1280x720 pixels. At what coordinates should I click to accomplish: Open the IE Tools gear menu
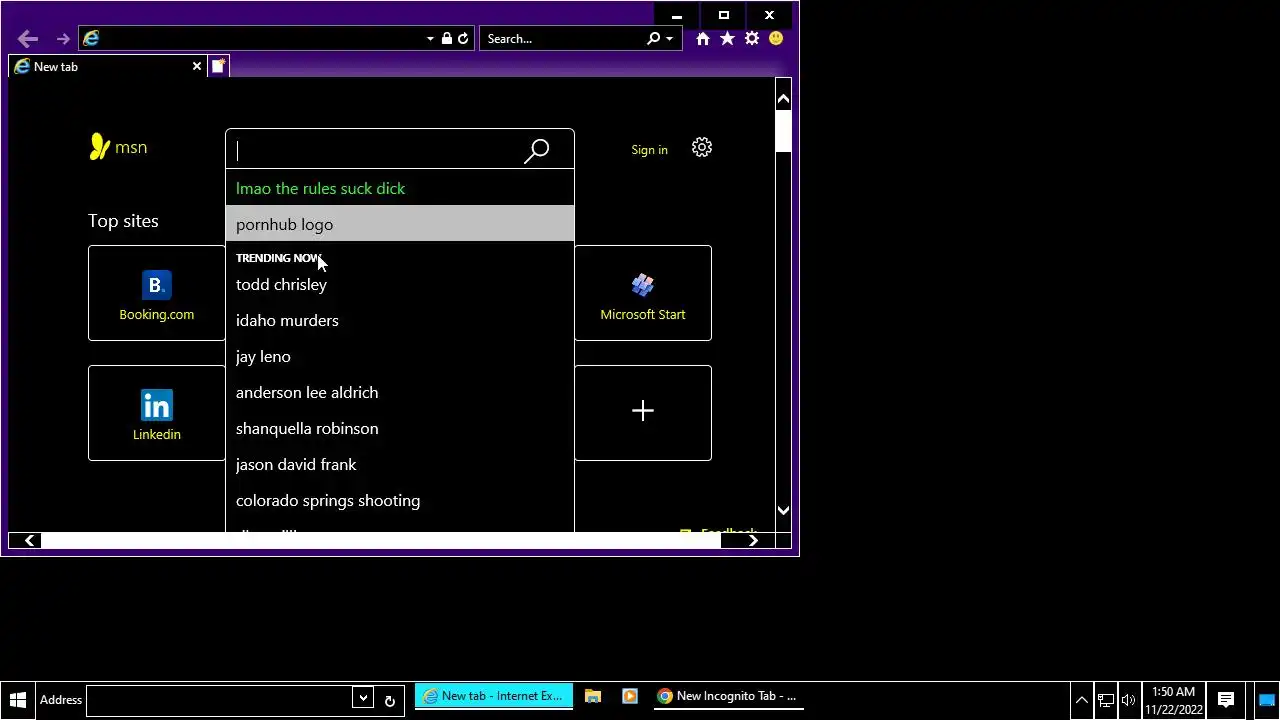pos(752,39)
